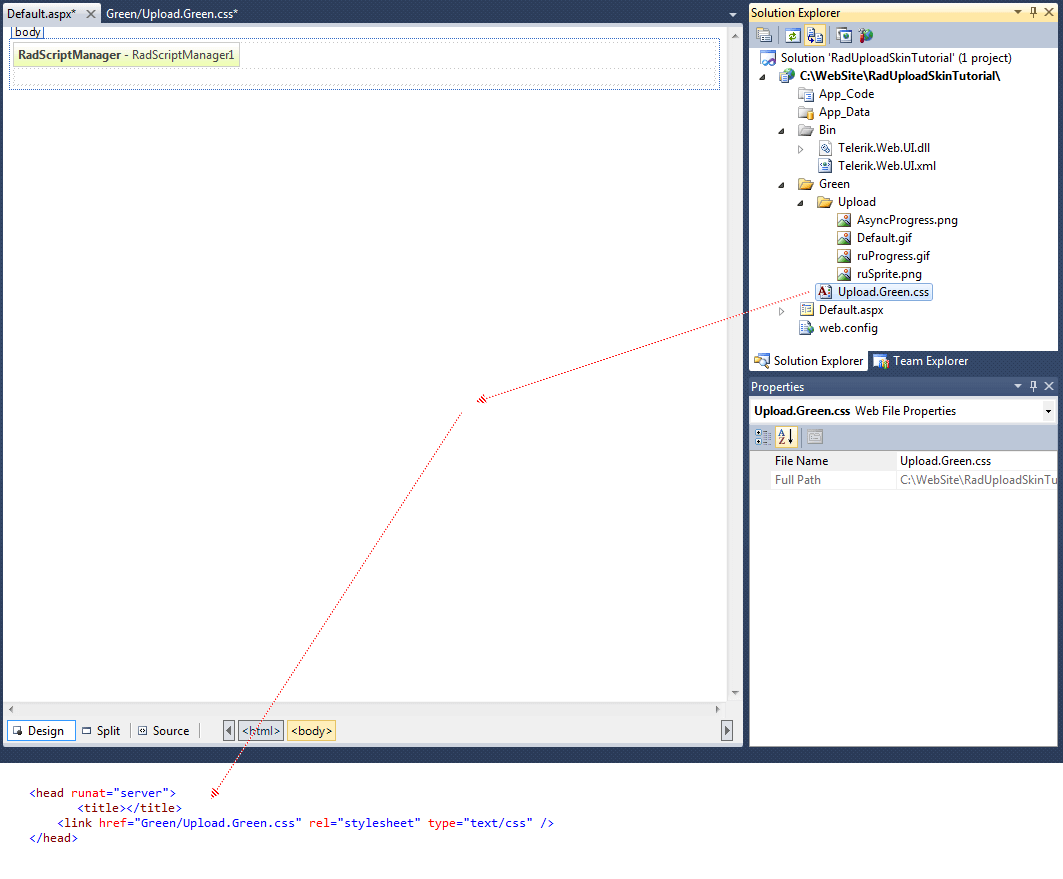Collapse the Bin folder node
1063x879 pixels.
pos(782,130)
